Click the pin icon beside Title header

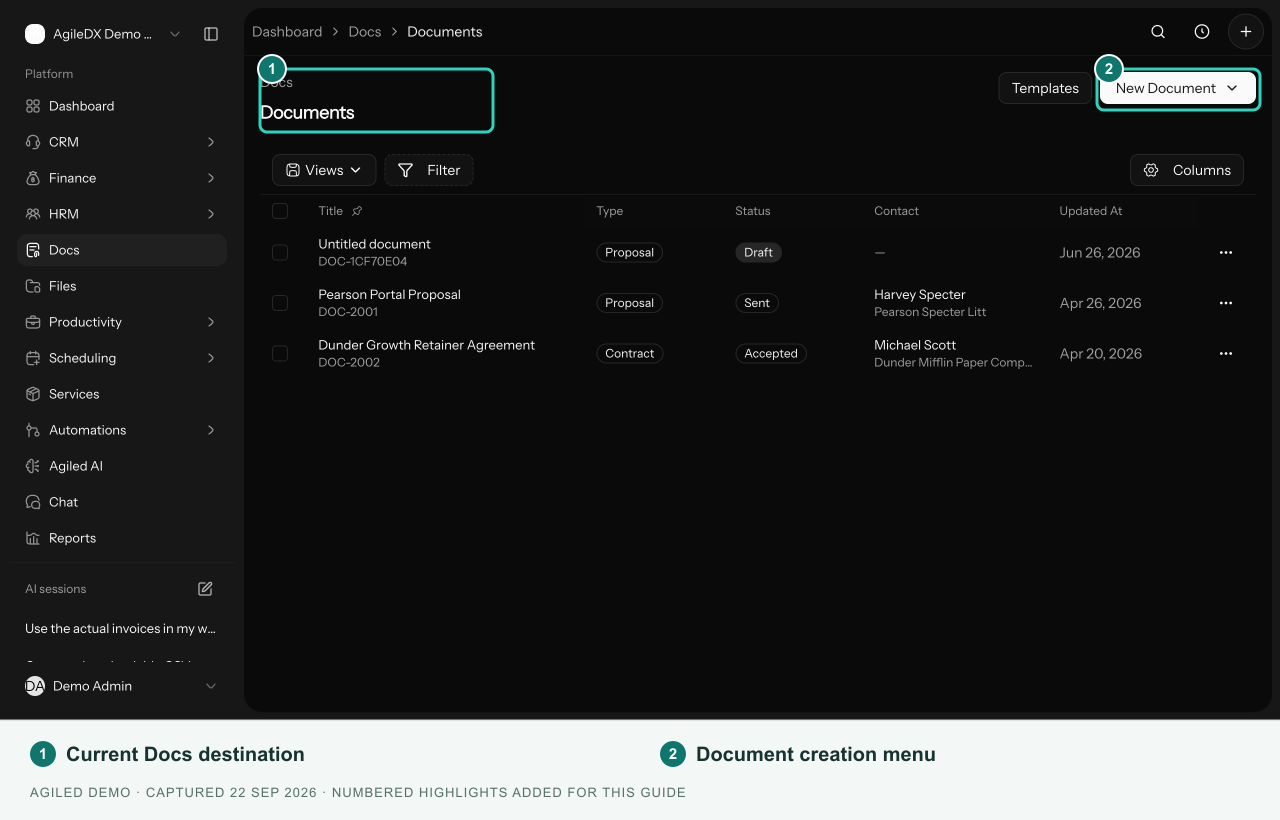click(x=357, y=211)
